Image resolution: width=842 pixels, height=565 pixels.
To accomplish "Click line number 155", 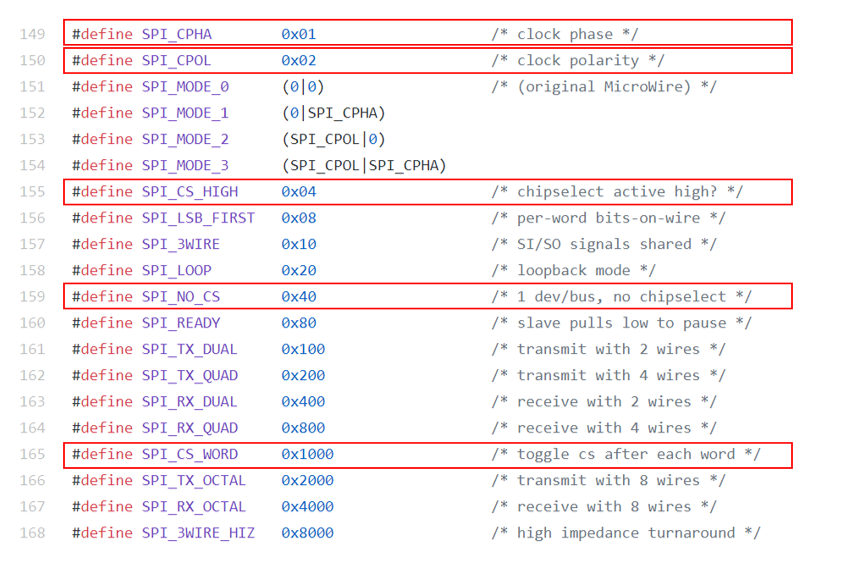I will [32, 192].
